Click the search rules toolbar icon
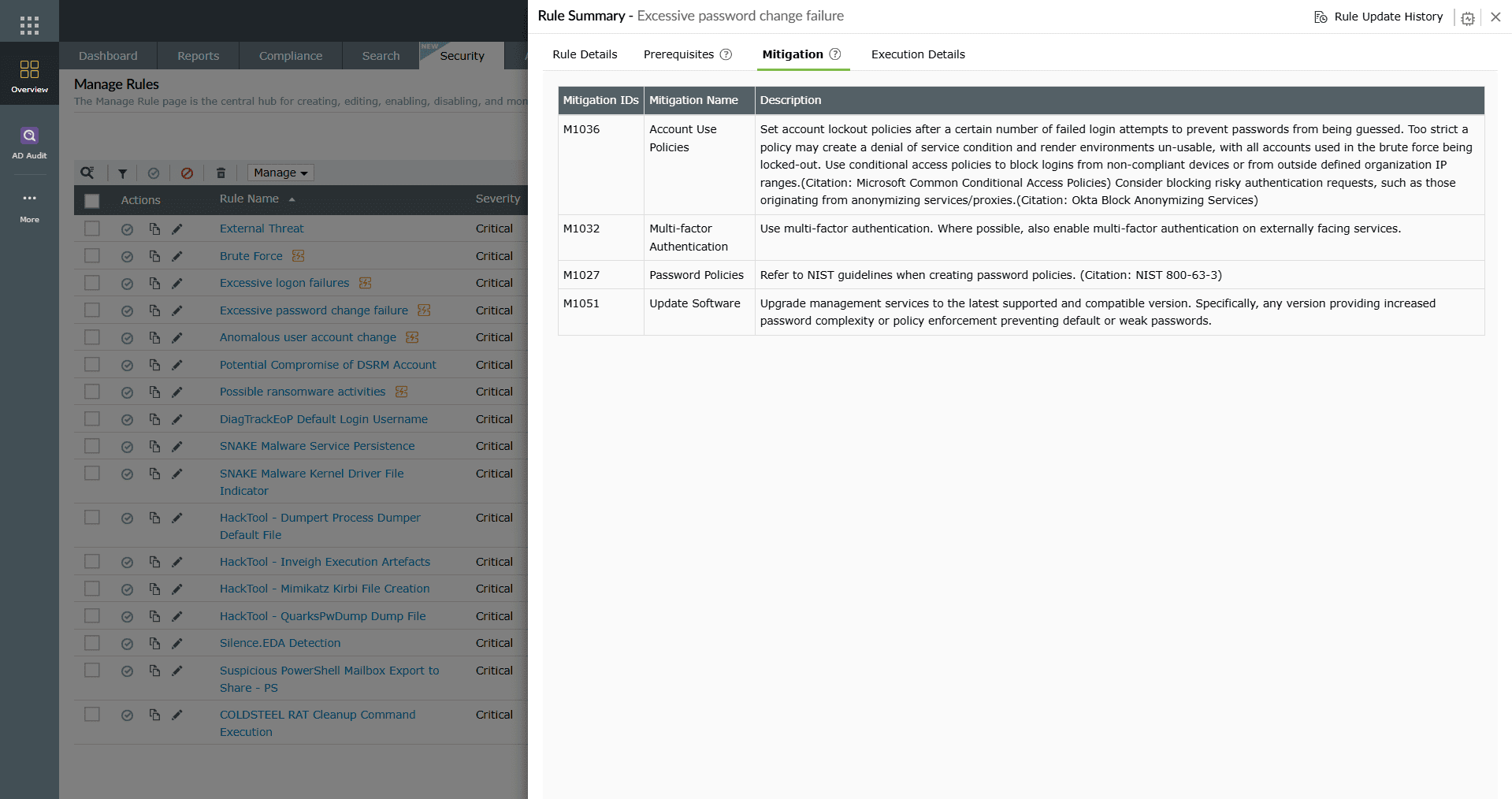The height and width of the screenshot is (799, 1512). (87, 173)
